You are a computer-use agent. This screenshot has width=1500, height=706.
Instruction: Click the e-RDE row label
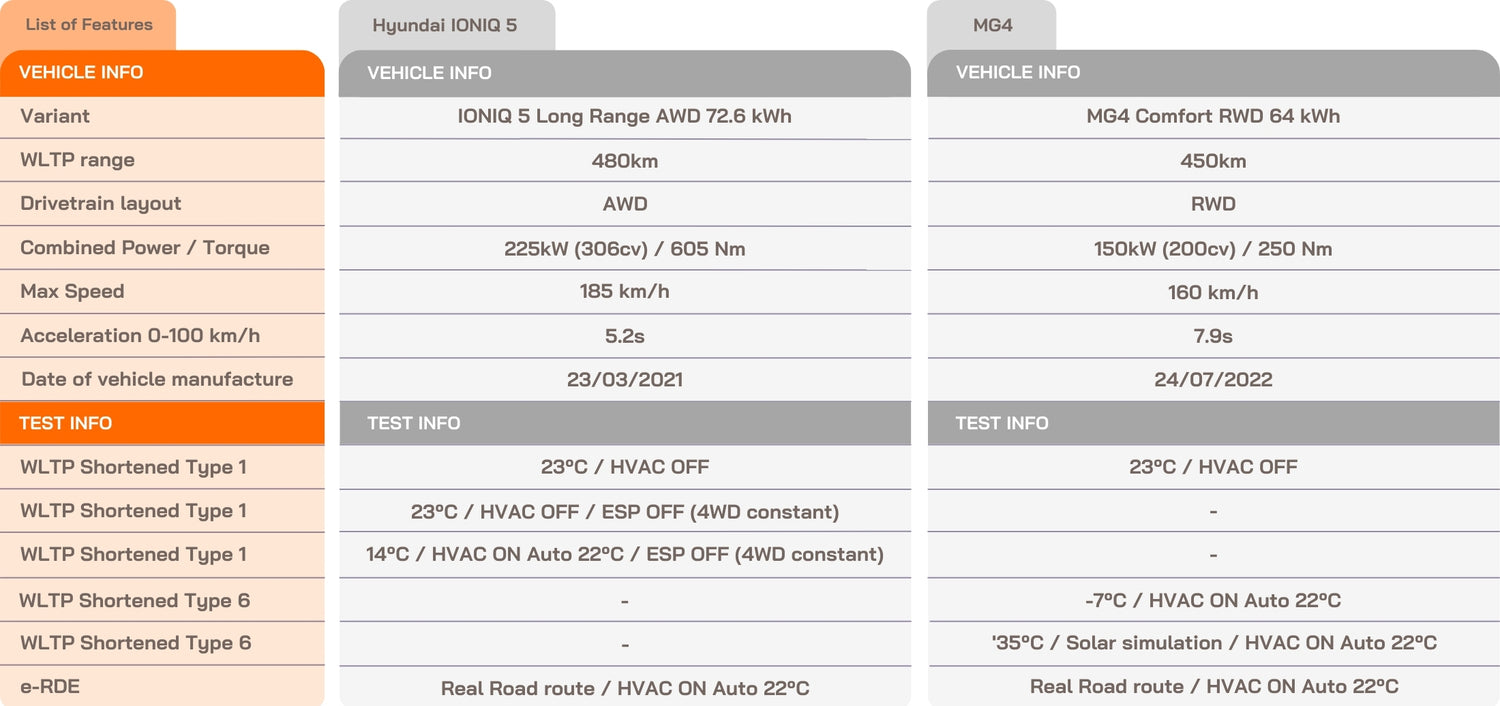48,687
